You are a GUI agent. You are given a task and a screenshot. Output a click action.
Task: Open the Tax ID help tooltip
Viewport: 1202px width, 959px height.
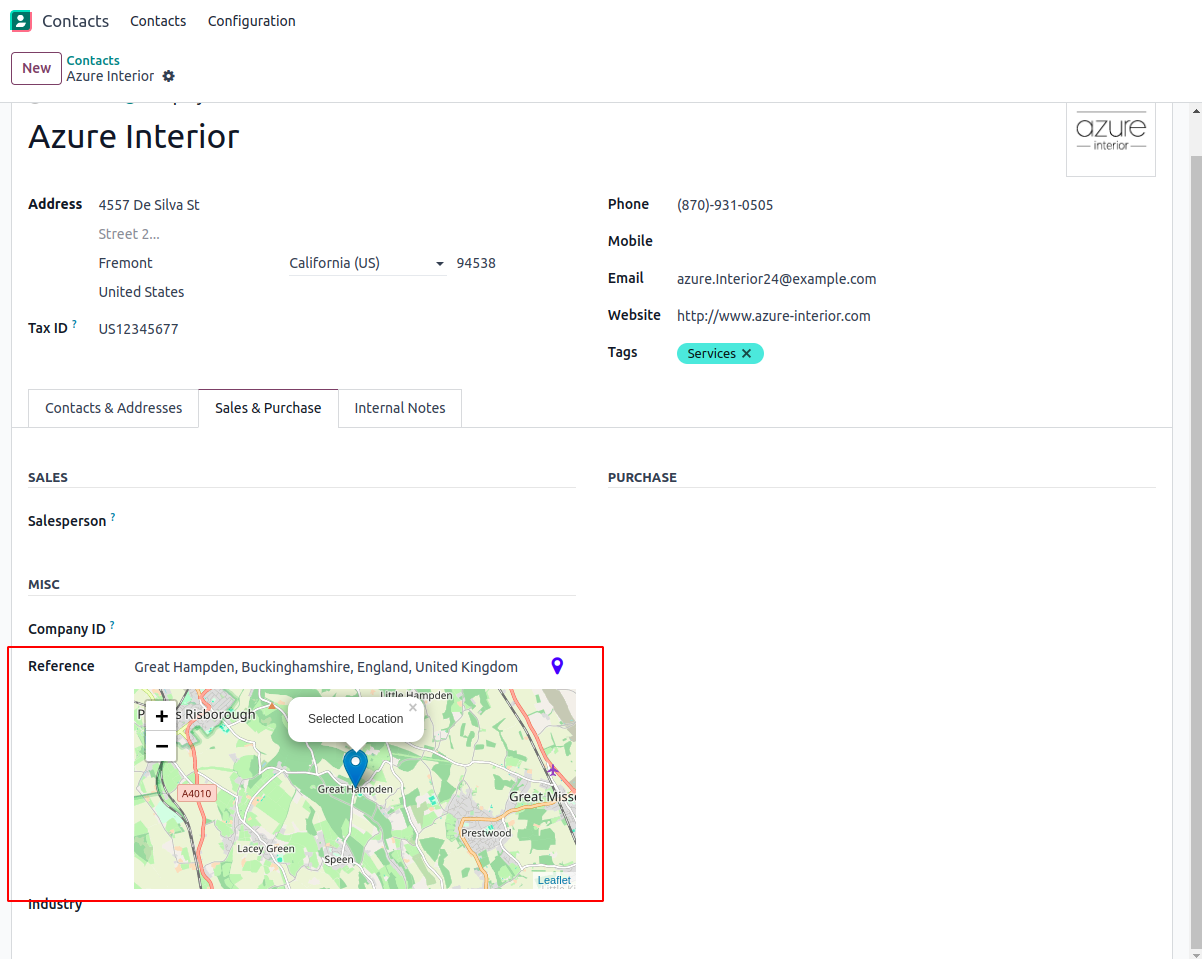coord(75,324)
